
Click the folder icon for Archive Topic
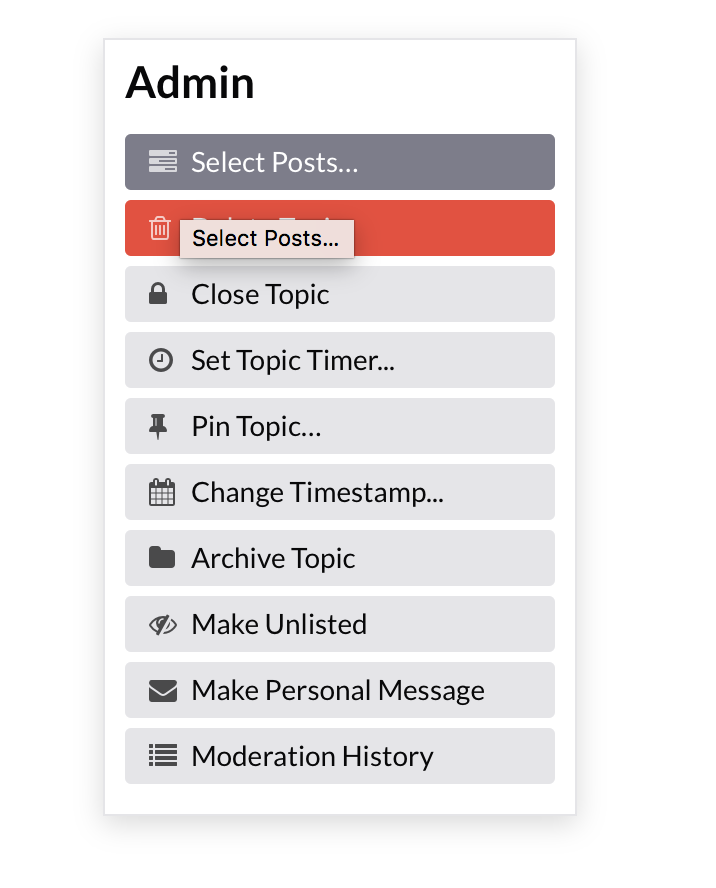(161, 558)
